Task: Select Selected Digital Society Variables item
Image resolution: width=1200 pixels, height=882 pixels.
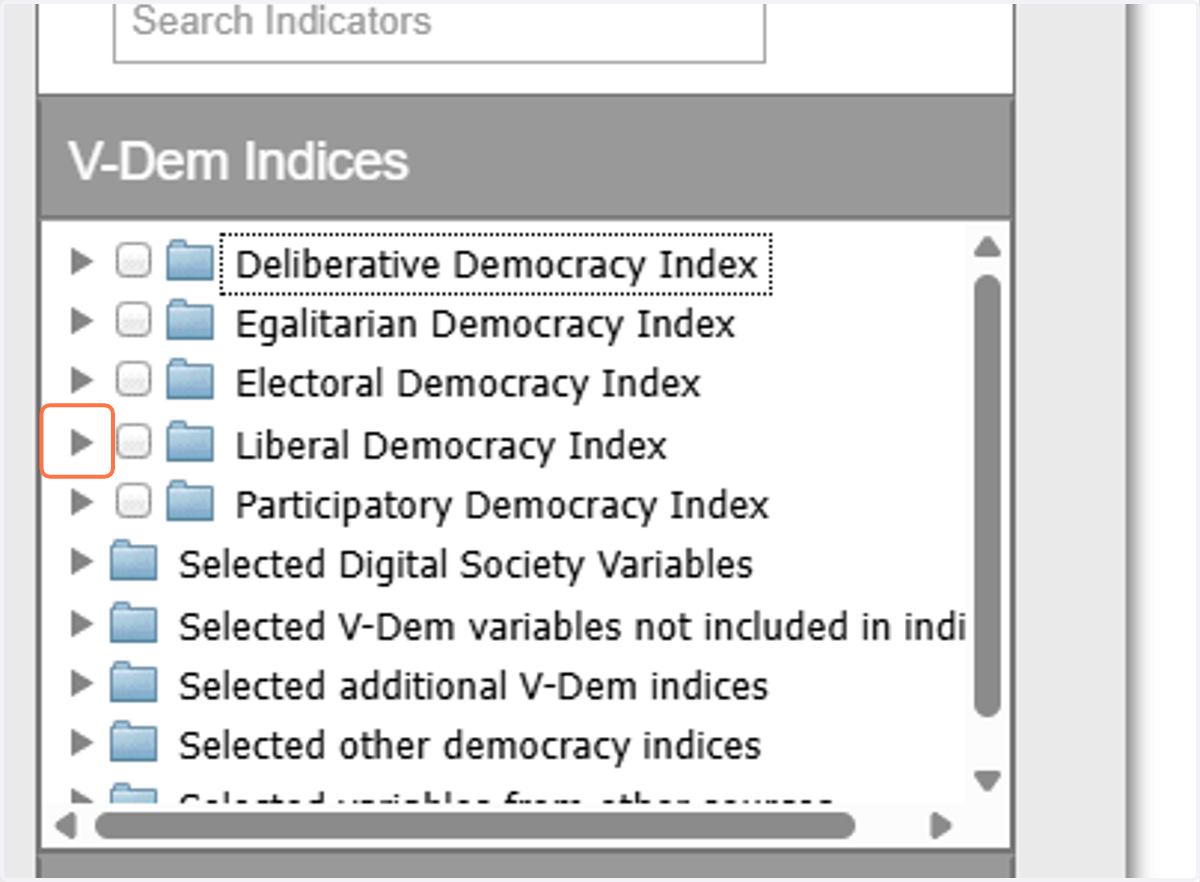Action: (x=465, y=565)
